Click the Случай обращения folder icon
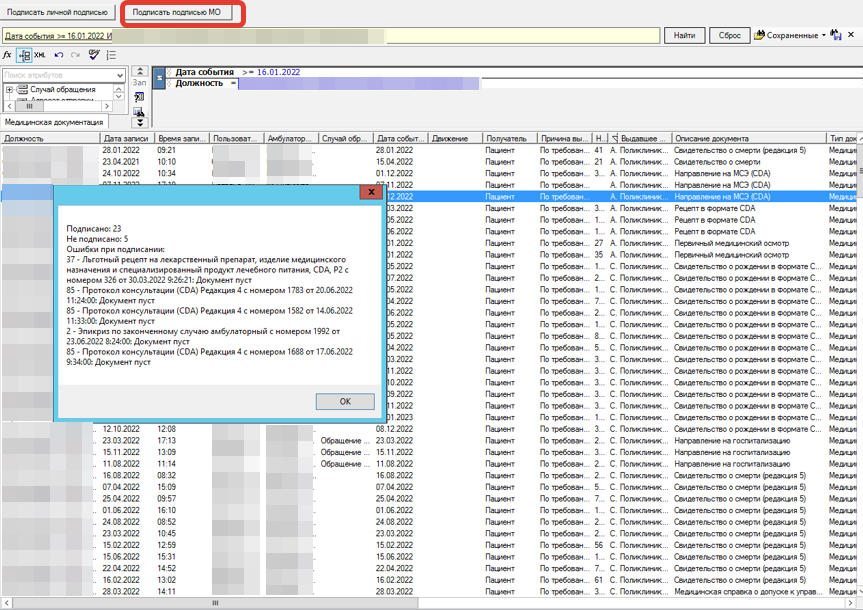Viewport: 863px width, 610px height. pos(22,89)
